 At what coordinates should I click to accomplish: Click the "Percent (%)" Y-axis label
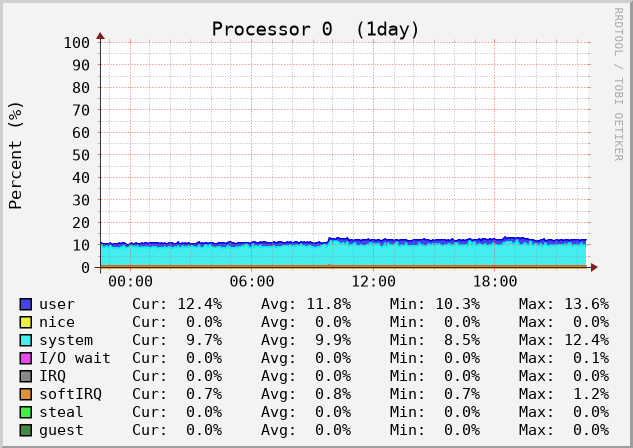click(x=16, y=154)
